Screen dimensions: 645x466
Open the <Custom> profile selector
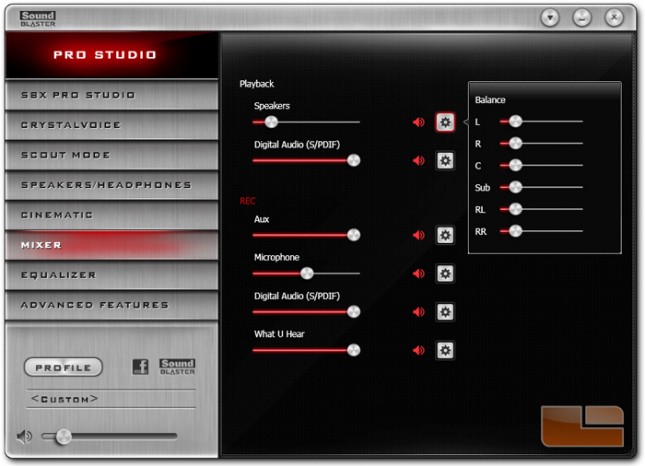tap(111, 399)
